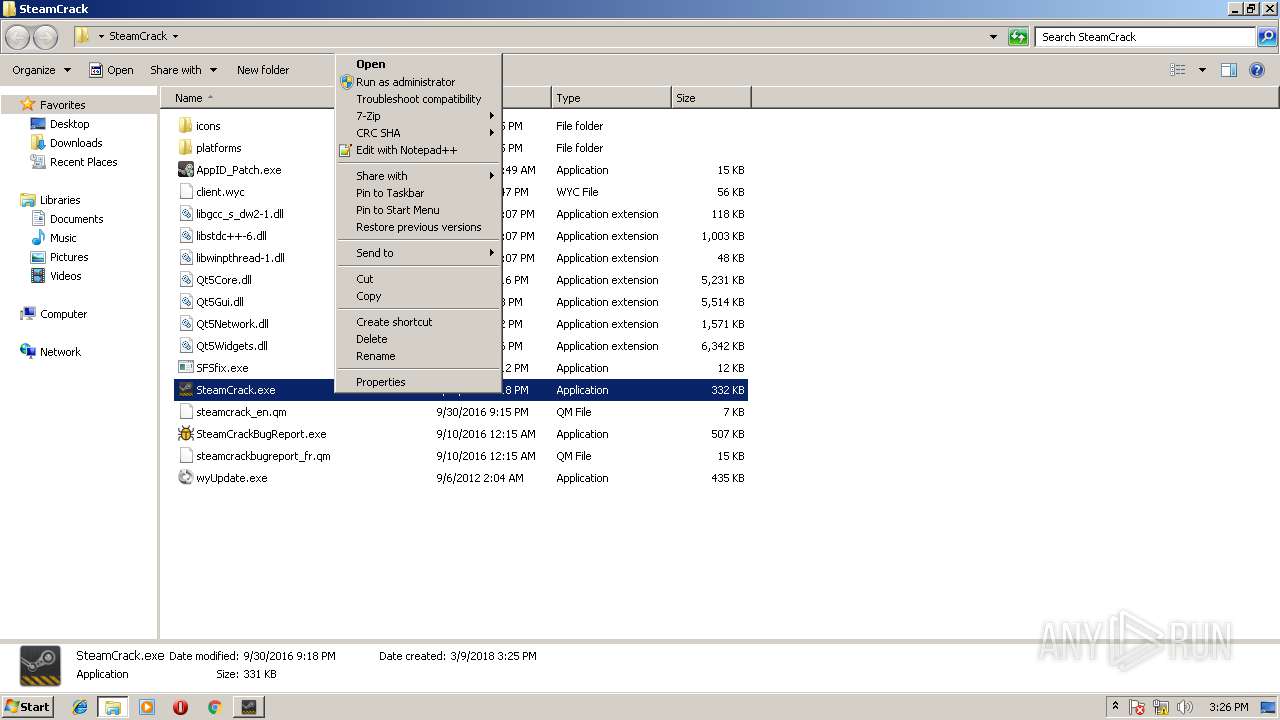The width and height of the screenshot is (1280, 720).
Task: Open the icons folder
Action: pos(208,126)
